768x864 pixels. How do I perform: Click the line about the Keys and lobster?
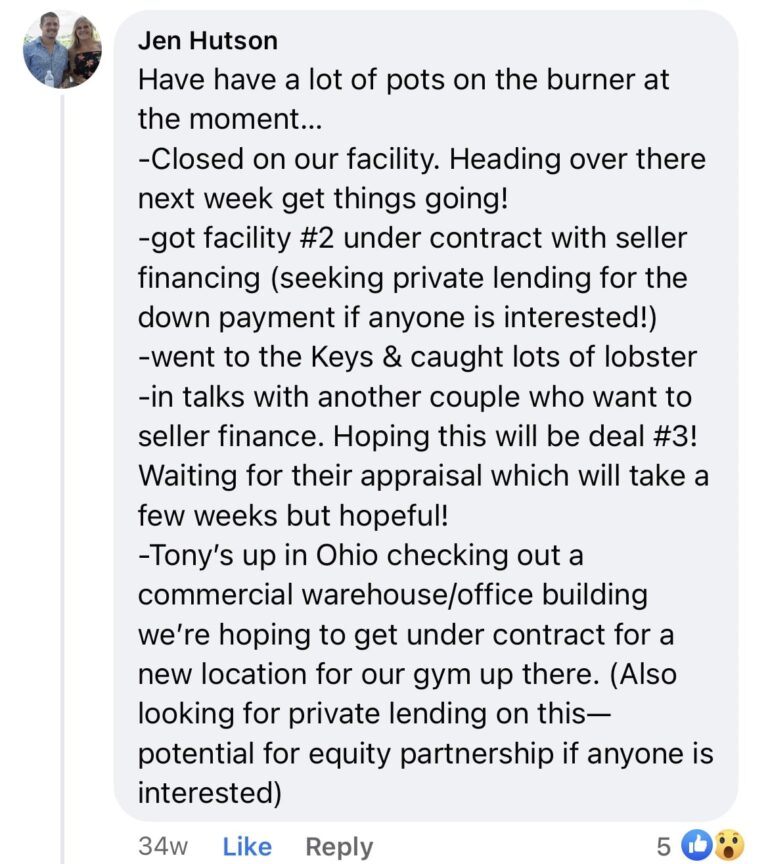(417, 356)
